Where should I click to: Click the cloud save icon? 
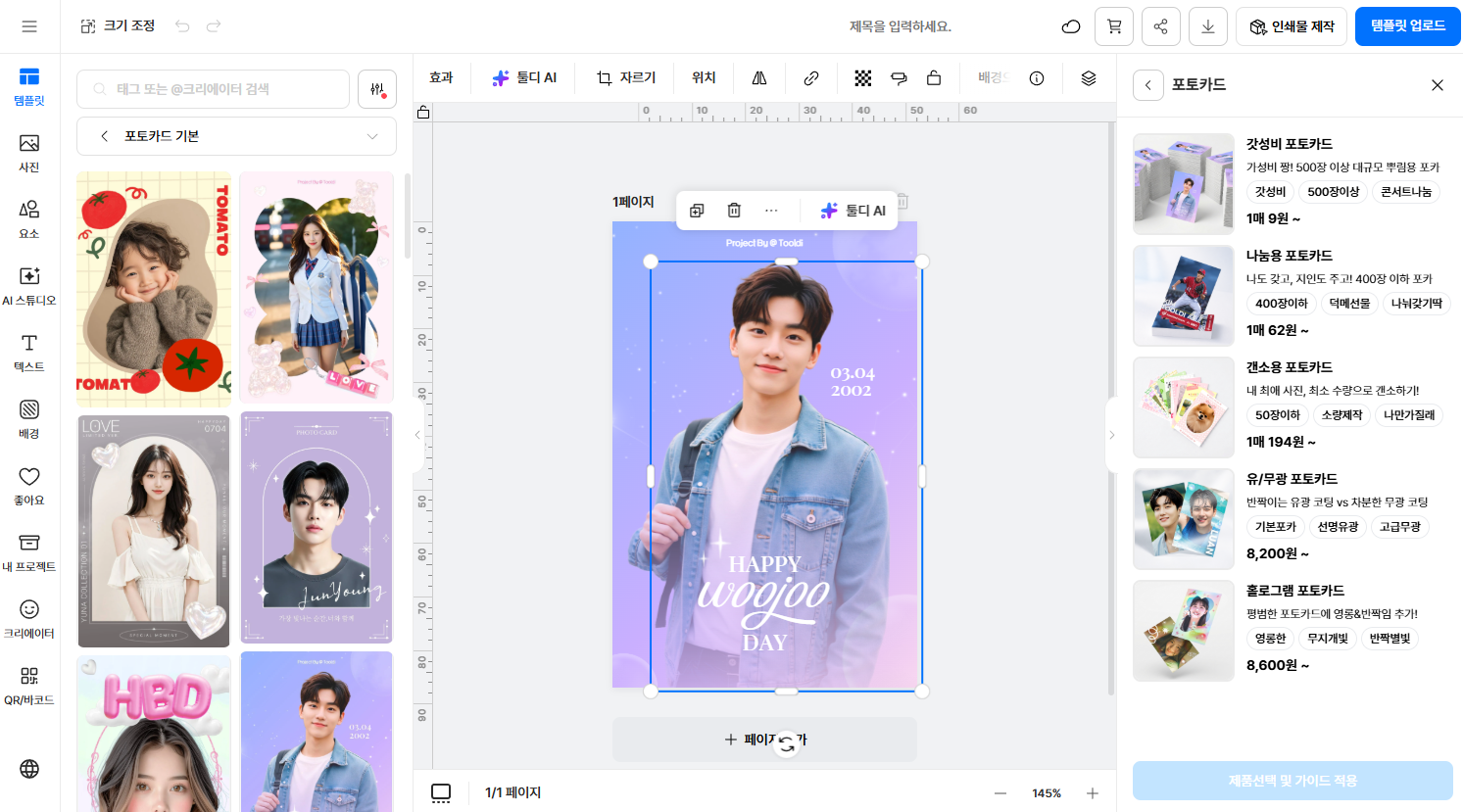[1071, 26]
